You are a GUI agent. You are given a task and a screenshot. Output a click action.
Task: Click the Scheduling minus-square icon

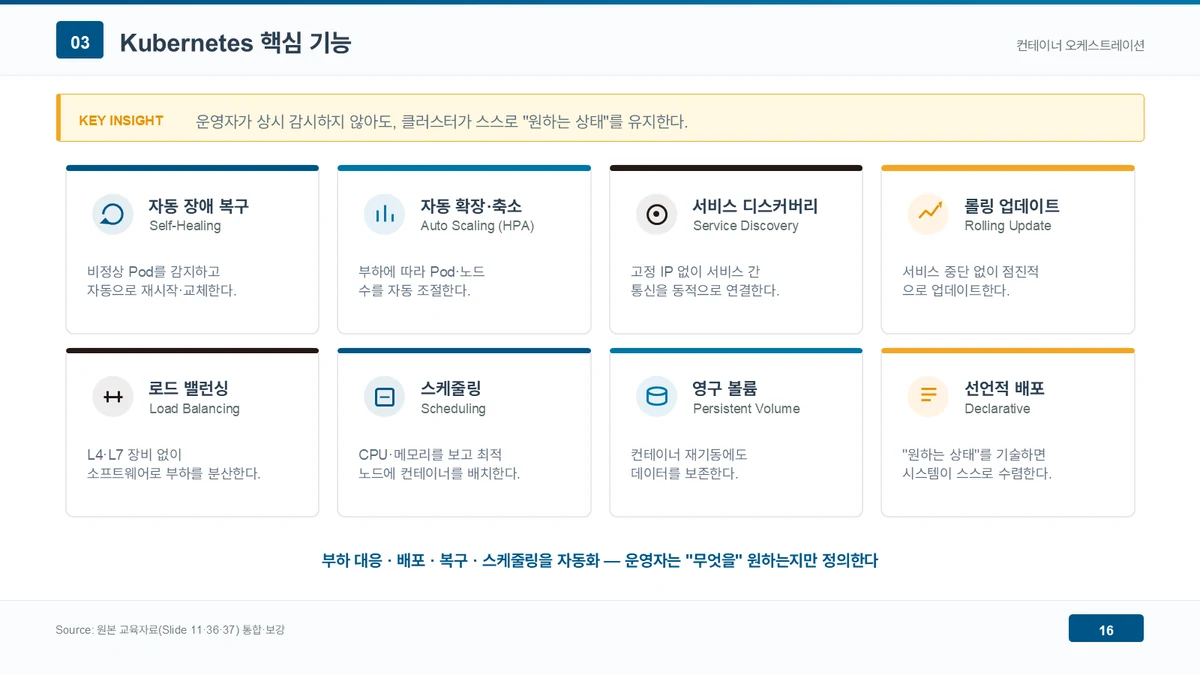tap(384, 397)
